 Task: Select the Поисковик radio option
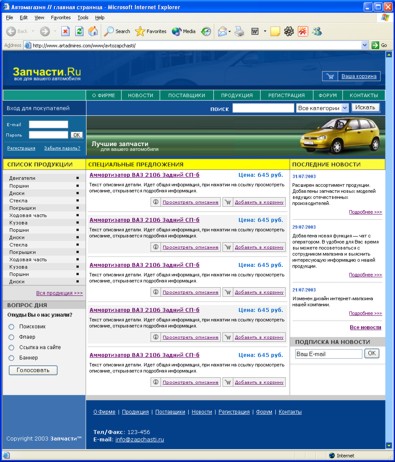pos(11,327)
